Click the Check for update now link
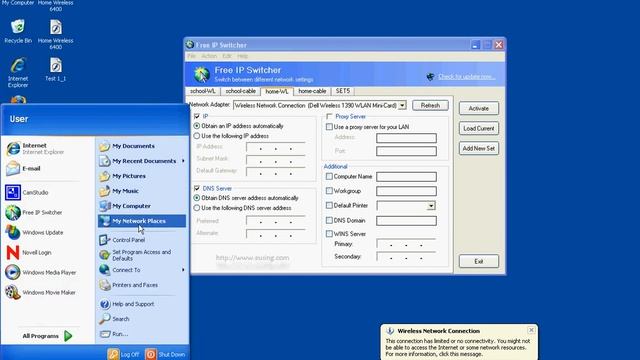Image resolution: width=640 pixels, height=360 pixels. (467, 77)
